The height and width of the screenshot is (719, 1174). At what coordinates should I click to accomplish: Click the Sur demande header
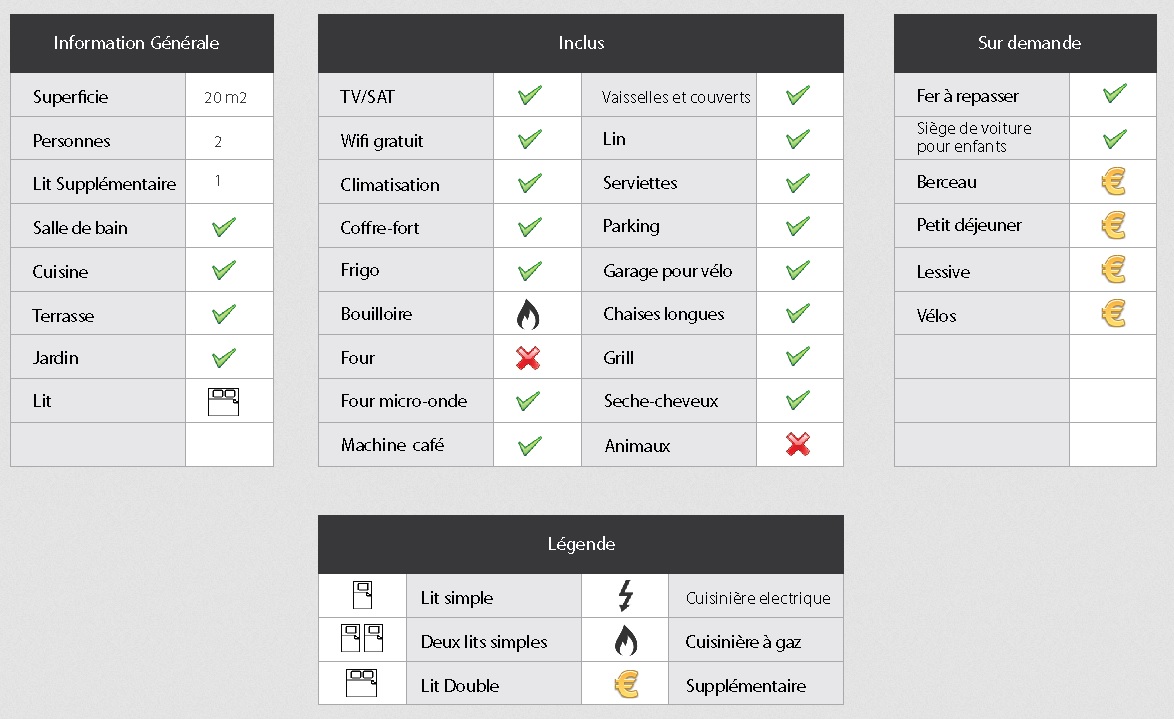click(1026, 43)
